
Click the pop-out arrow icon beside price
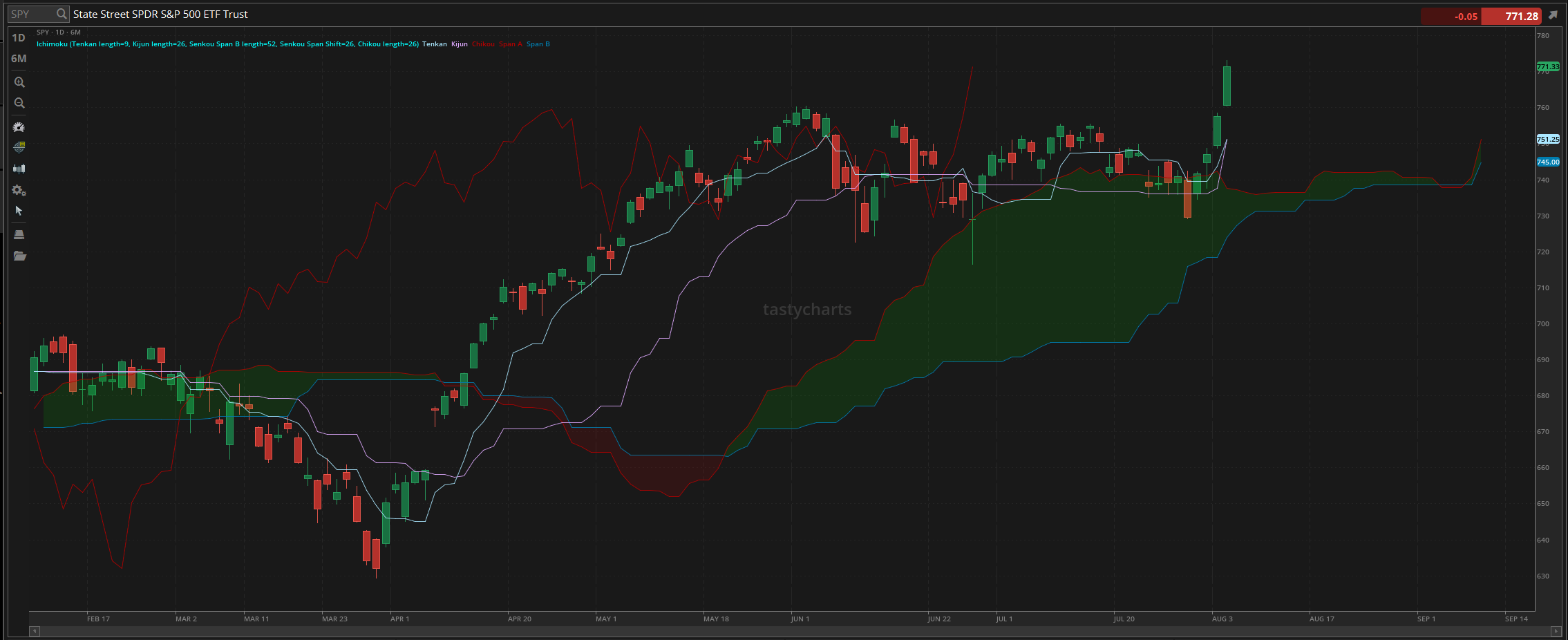pos(1553,15)
